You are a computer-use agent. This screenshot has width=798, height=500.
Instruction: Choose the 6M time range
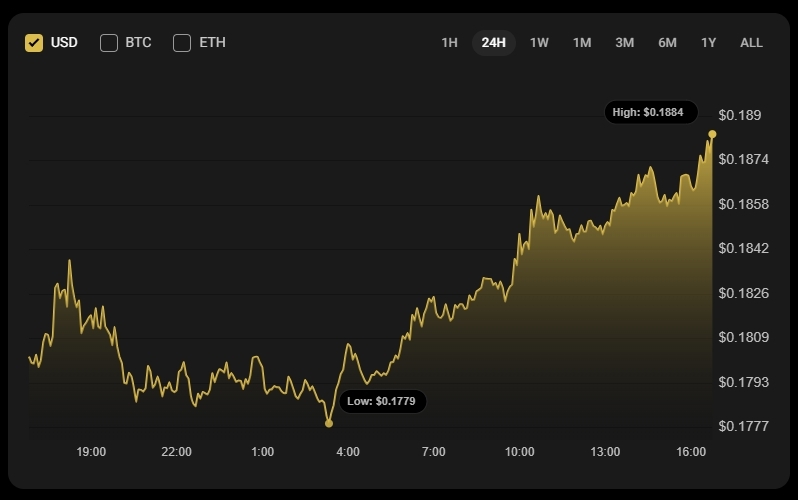point(667,43)
